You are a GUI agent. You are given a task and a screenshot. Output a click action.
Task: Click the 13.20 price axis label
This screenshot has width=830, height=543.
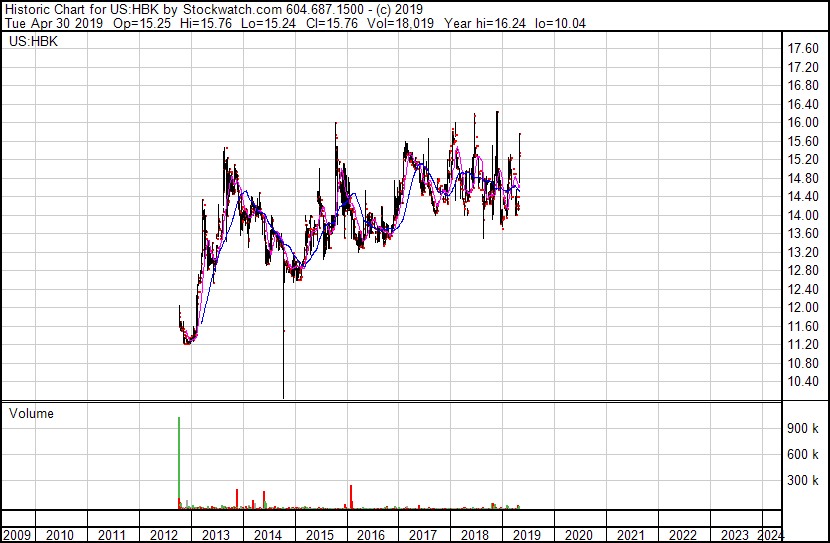click(x=803, y=252)
